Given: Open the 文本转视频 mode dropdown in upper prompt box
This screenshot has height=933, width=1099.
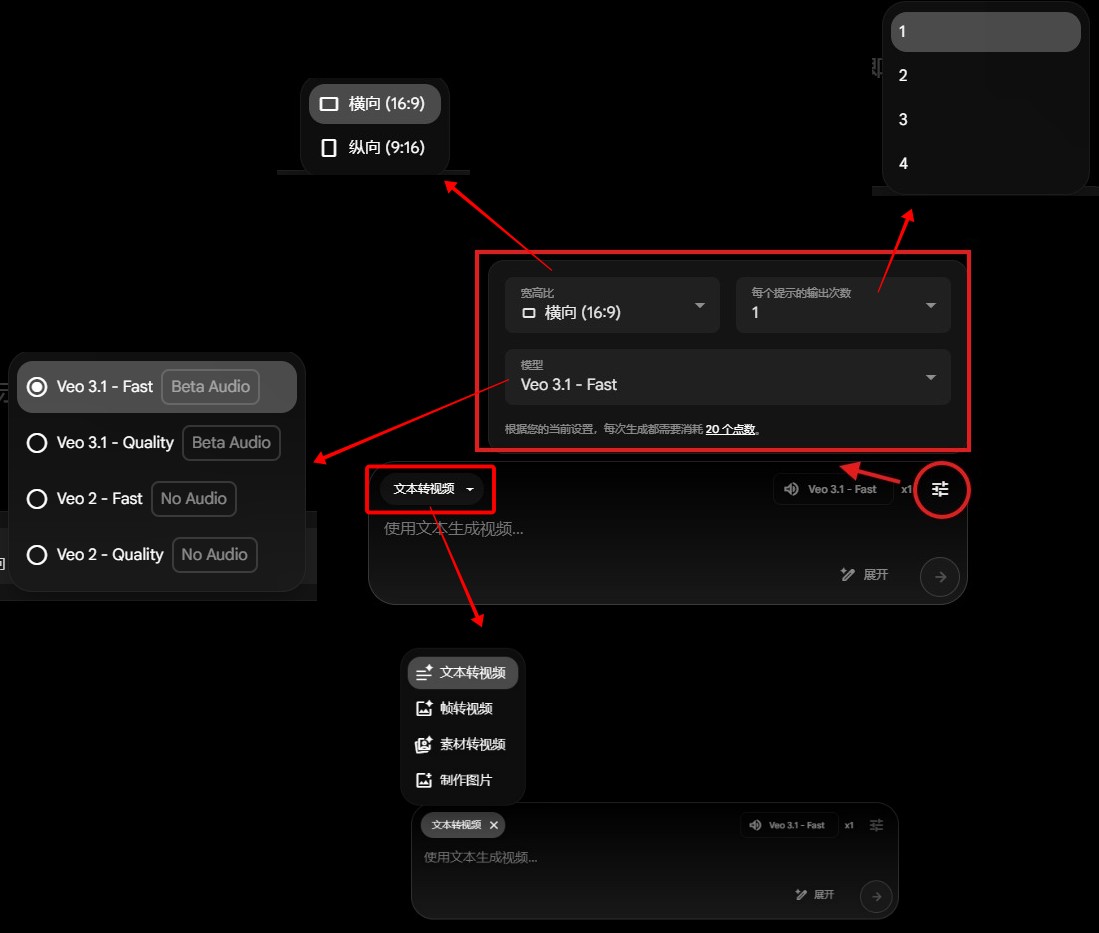Looking at the screenshot, I should pos(432,489).
